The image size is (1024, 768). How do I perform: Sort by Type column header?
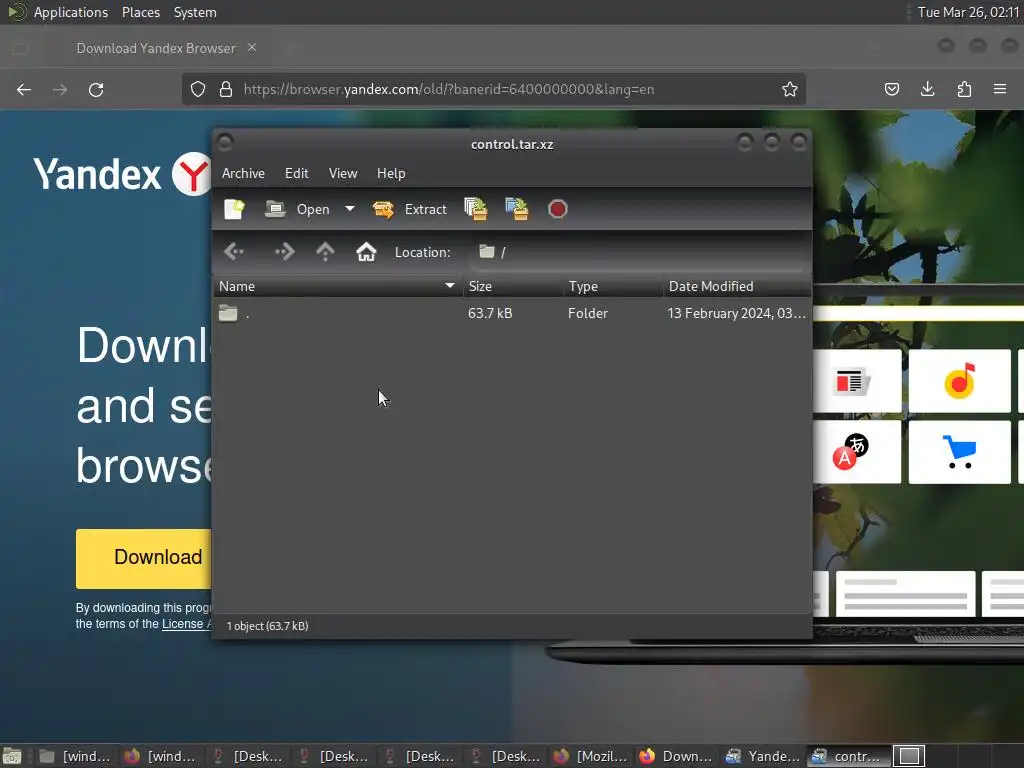pos(613,286)
